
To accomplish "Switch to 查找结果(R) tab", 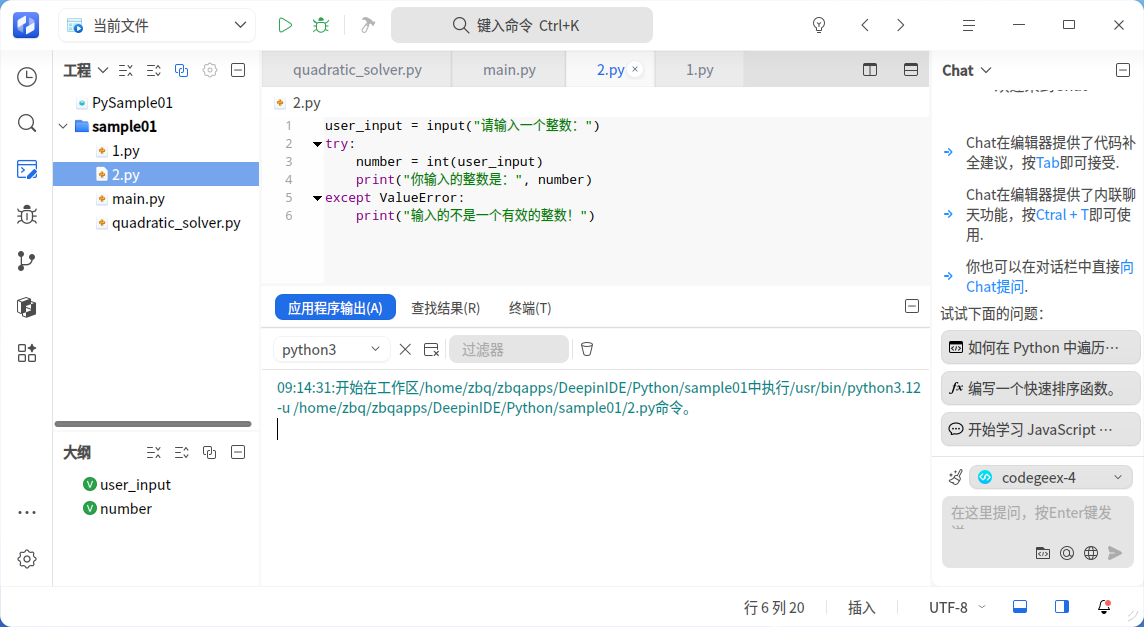I will coord(445,308).
